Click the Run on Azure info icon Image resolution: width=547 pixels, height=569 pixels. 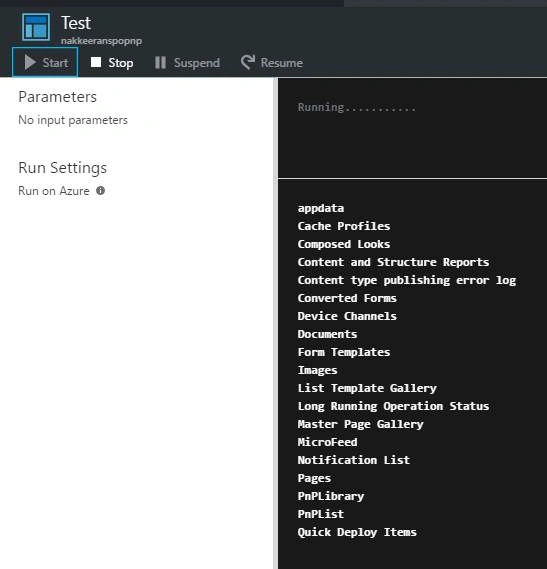coord(101,191)
